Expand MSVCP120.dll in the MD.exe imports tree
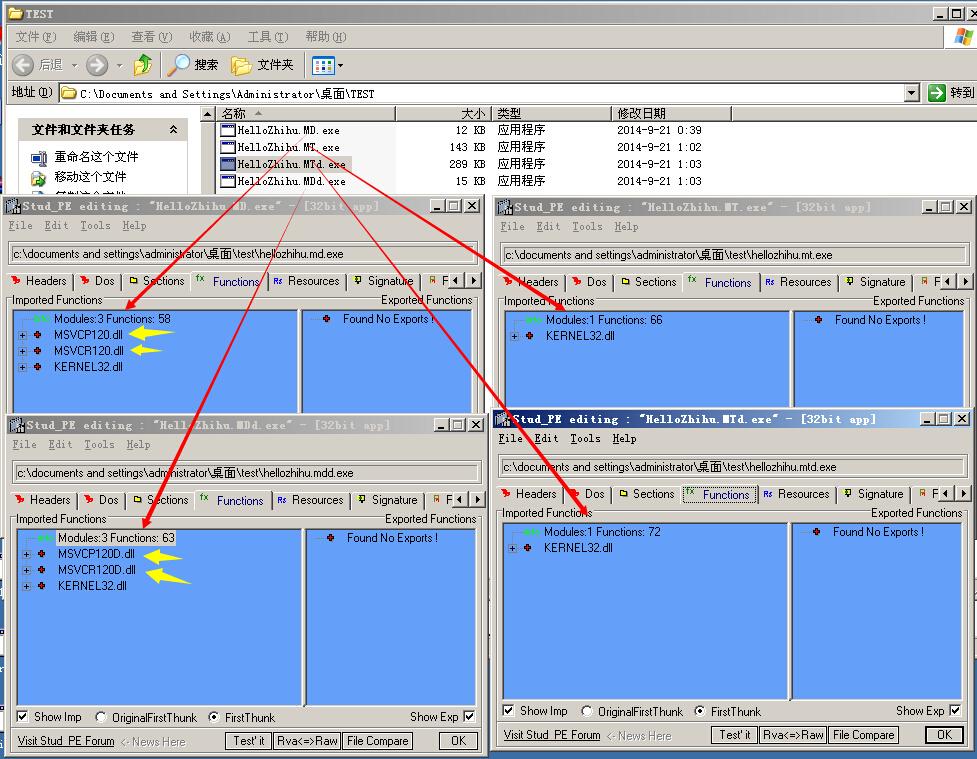This screenshot has width=977, height=759. coord(22,335)
